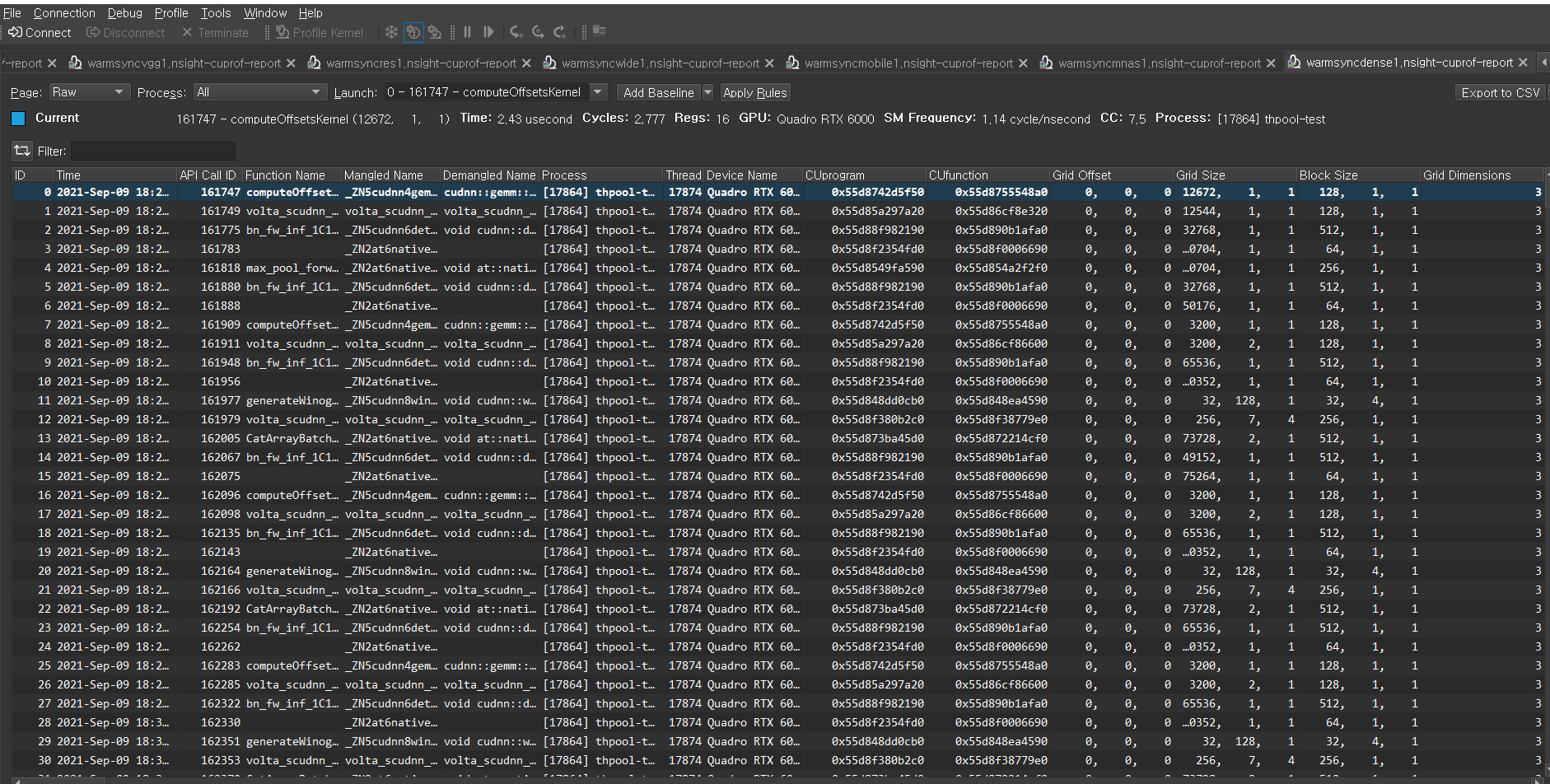Open the Page dropdown showing Raw

click(87, 92)
